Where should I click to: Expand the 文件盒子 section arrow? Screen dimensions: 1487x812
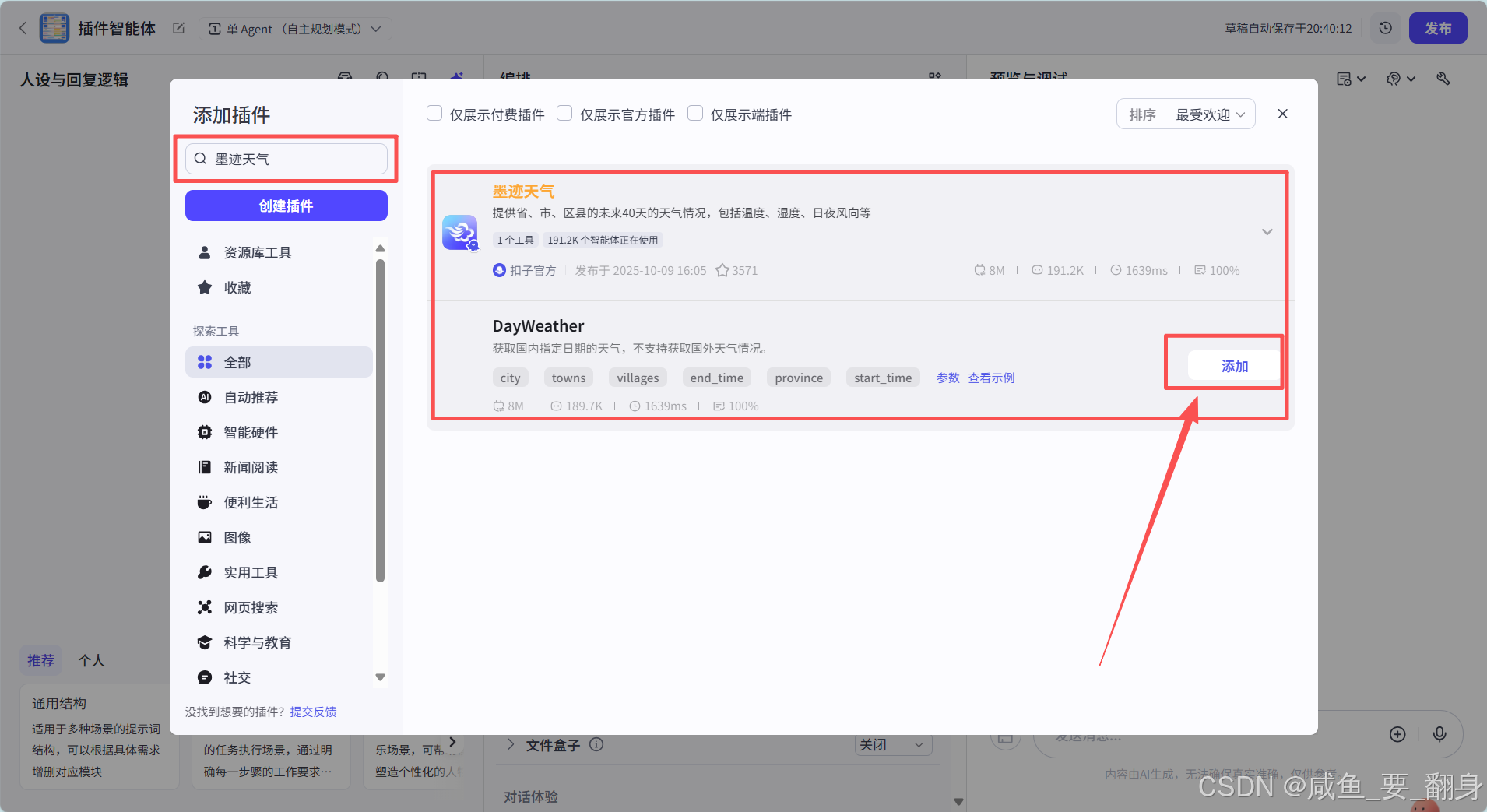tap(511, 744)
